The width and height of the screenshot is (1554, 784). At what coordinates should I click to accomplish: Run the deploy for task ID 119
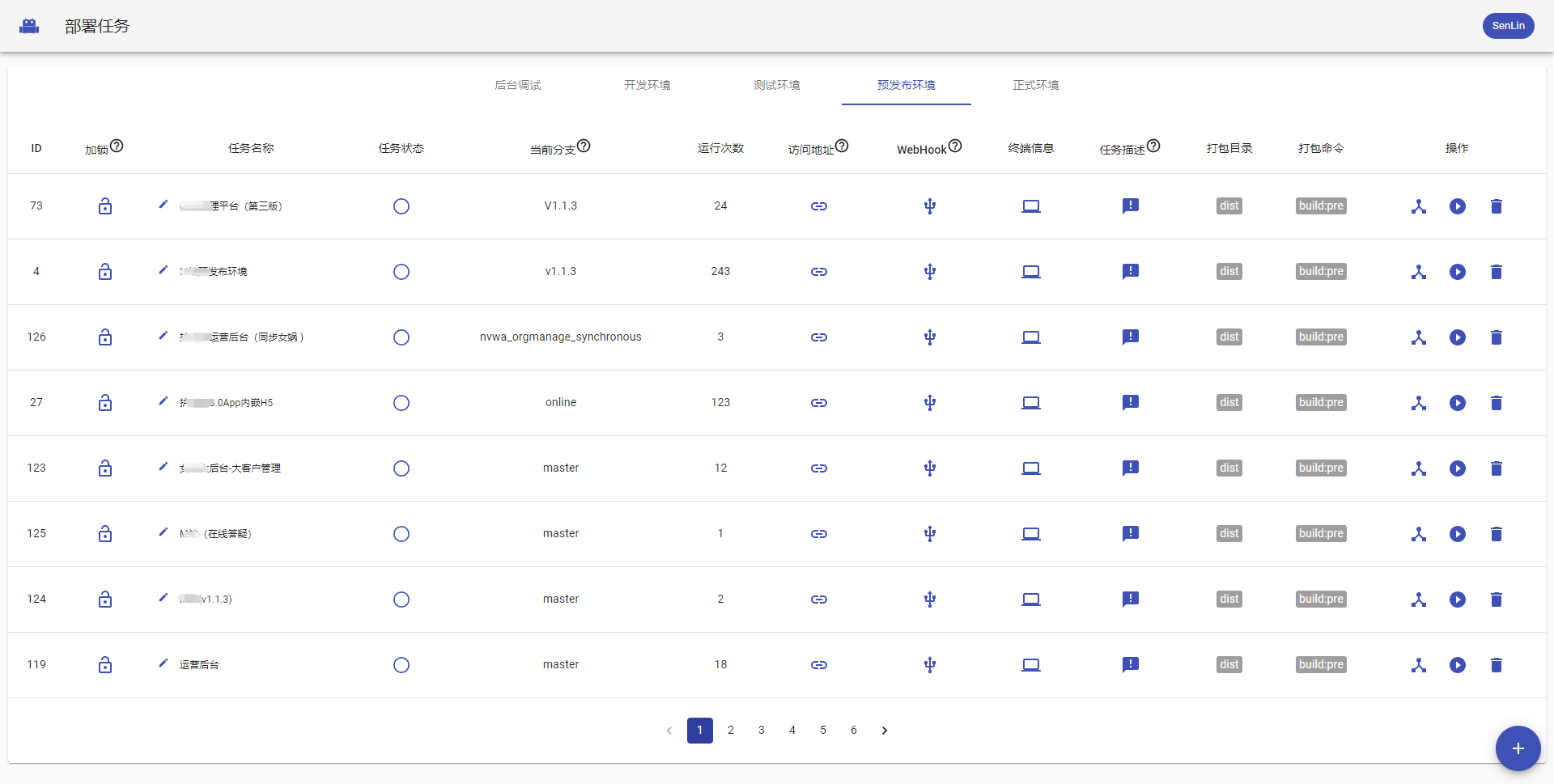pyautogui.click(x=1458, y=665)
